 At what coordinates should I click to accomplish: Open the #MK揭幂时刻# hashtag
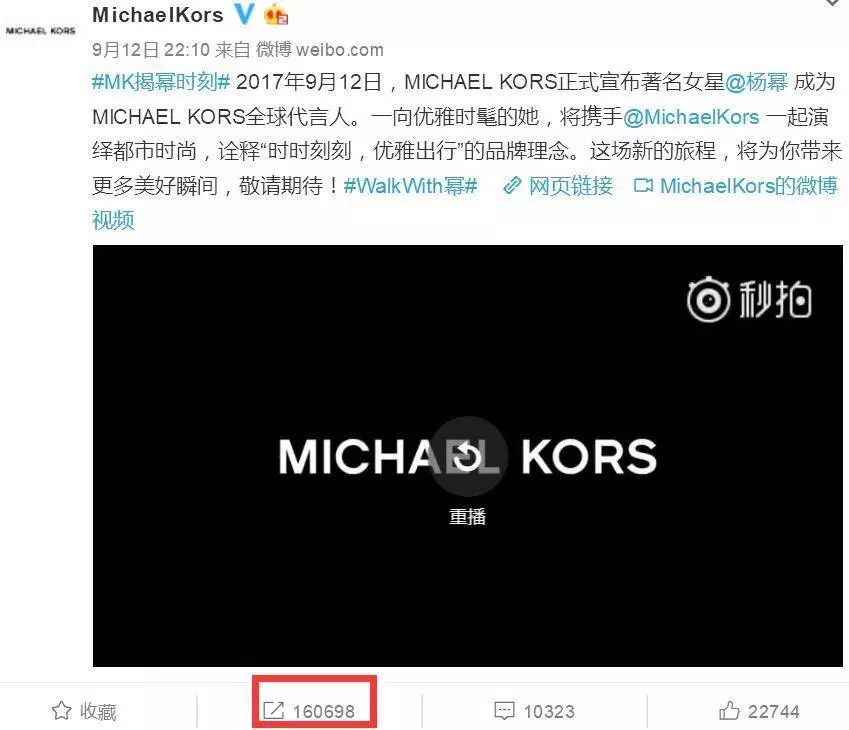pos(161,82)
